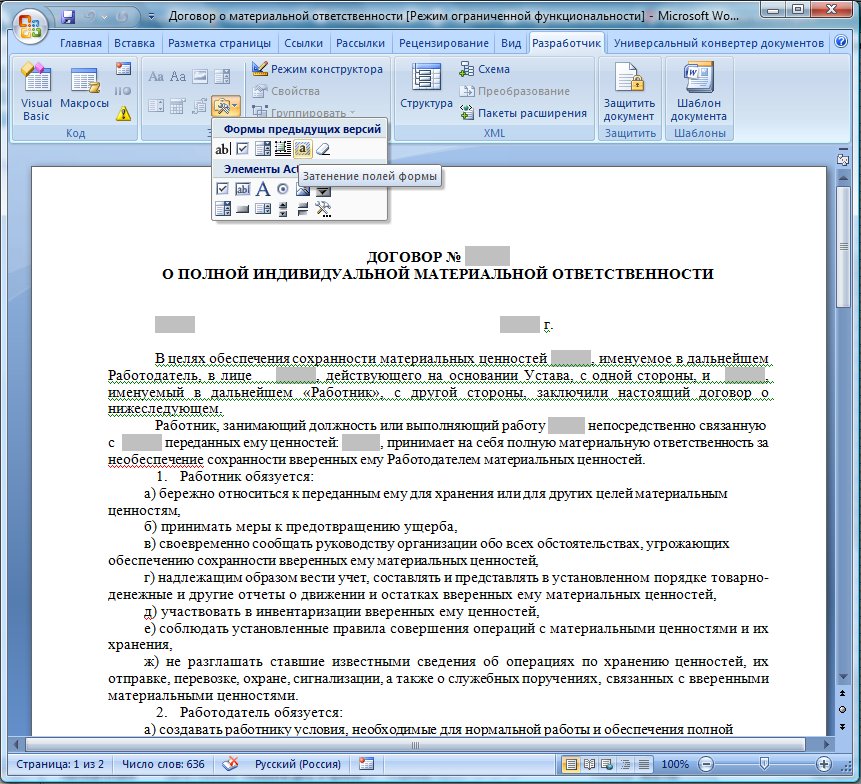861x784 pixels.
Task: Insert a Rich Text content control
Action: [156, 76]
